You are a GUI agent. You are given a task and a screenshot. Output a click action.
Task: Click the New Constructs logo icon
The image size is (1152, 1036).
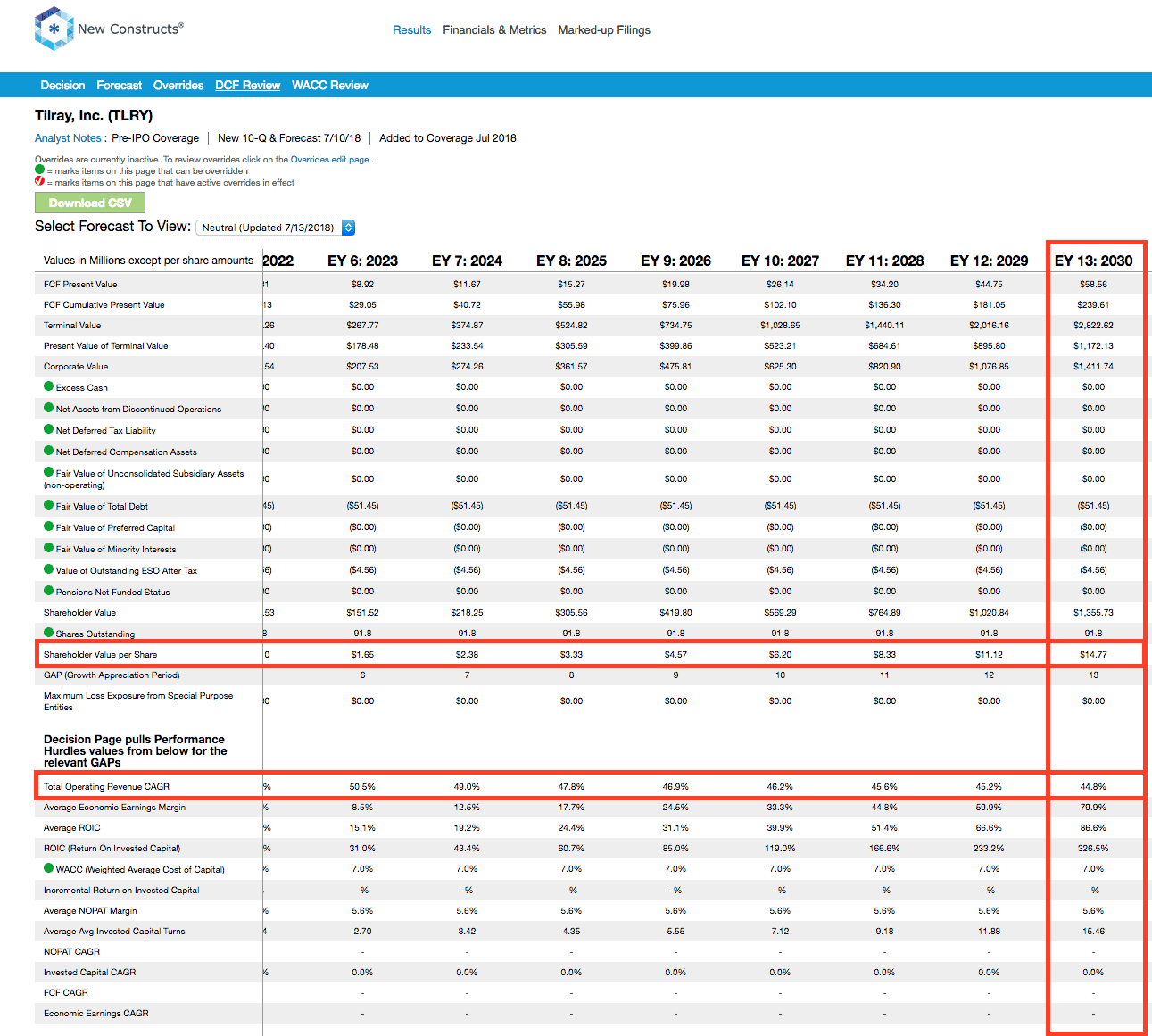[x=54, y=29]
